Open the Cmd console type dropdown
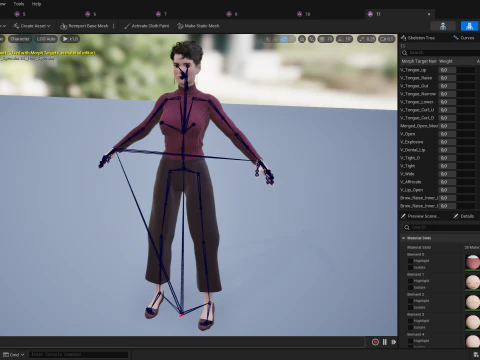The image size is (480, 360). (14, 355)
